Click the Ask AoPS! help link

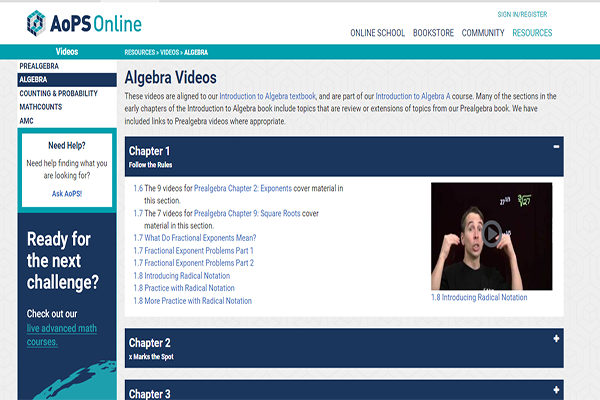coord(67,193)
